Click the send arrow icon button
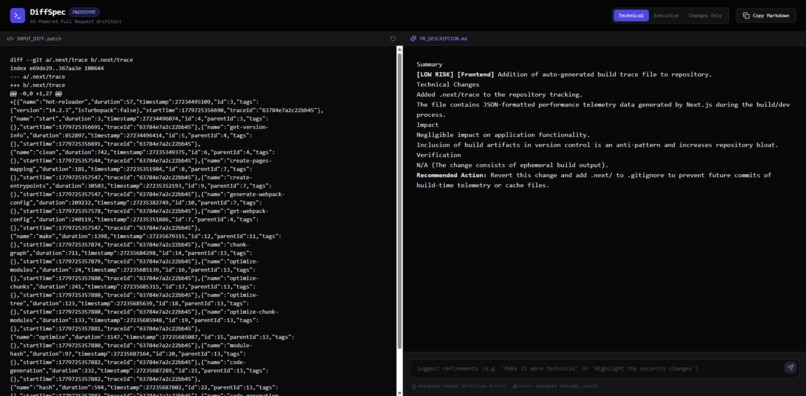 [790, 367]
